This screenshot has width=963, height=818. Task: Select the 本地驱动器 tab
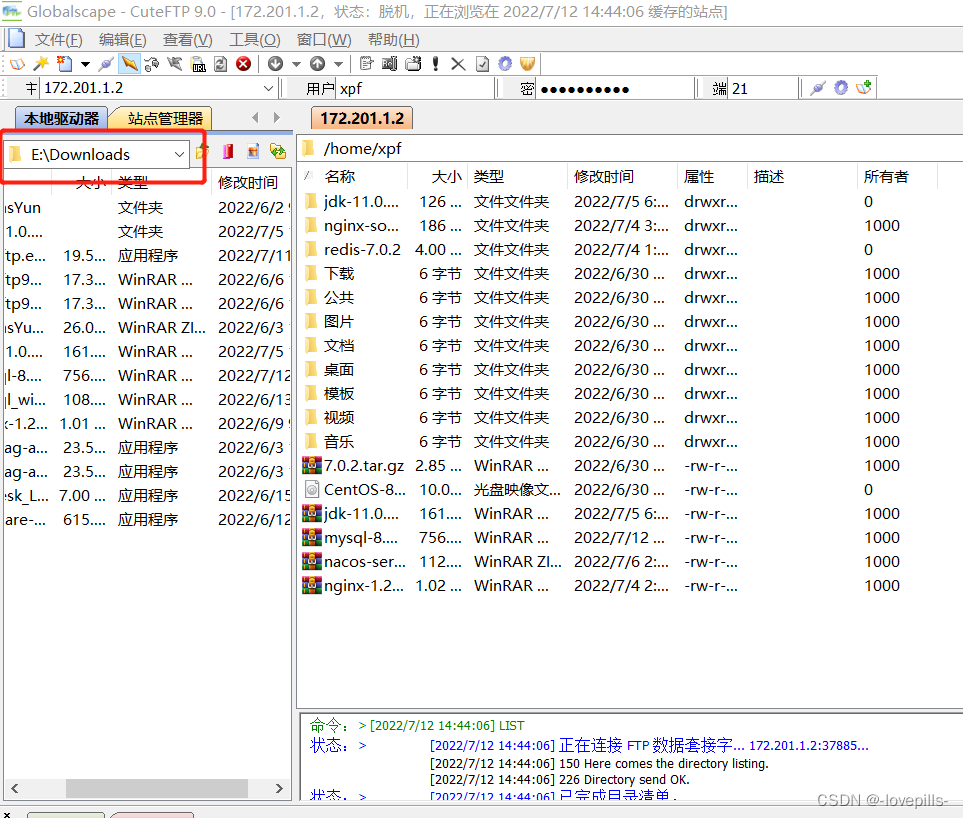click(x=61, y=118)
